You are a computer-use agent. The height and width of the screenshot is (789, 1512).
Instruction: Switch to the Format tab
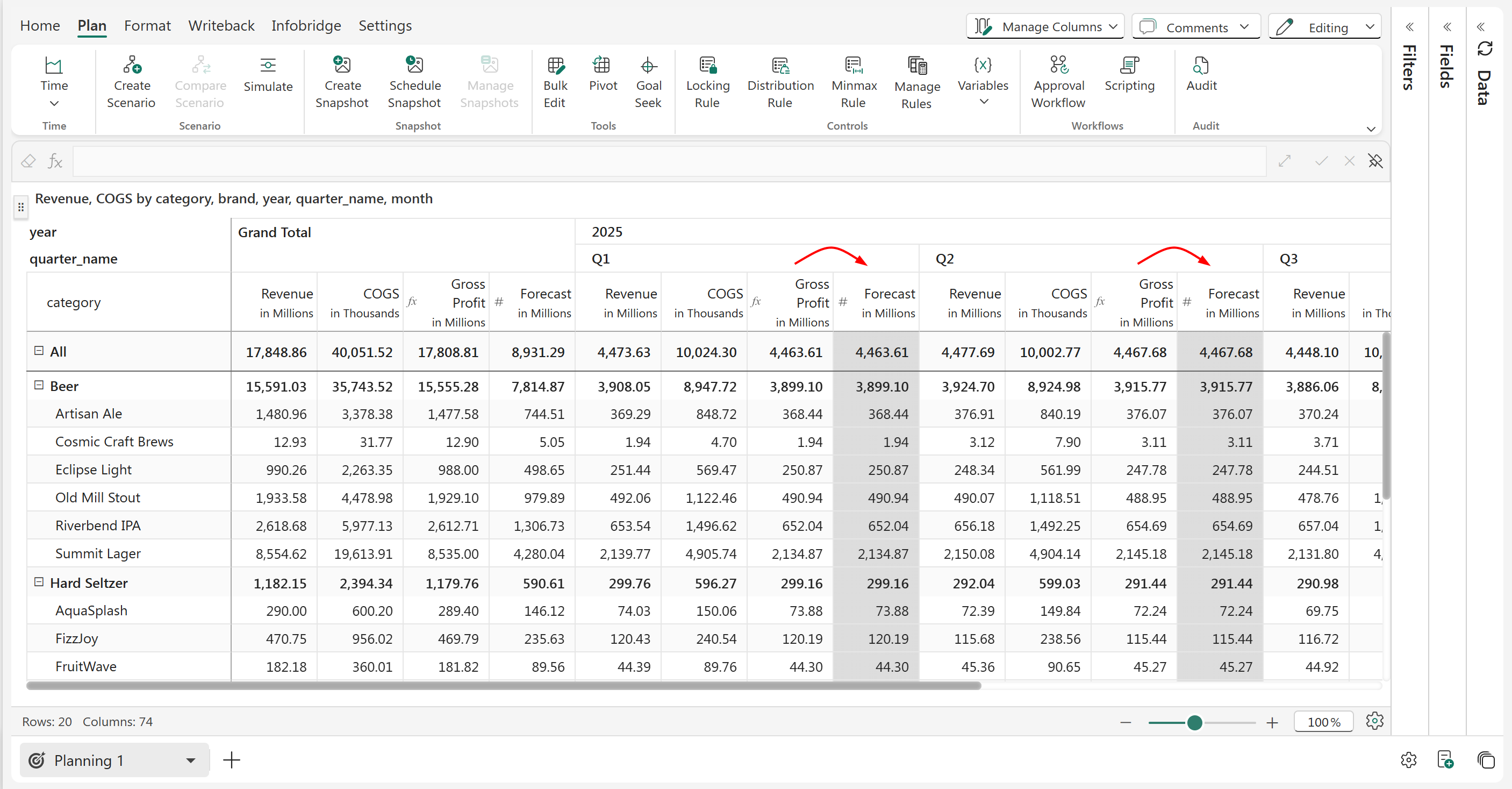(x=147, y=26)
